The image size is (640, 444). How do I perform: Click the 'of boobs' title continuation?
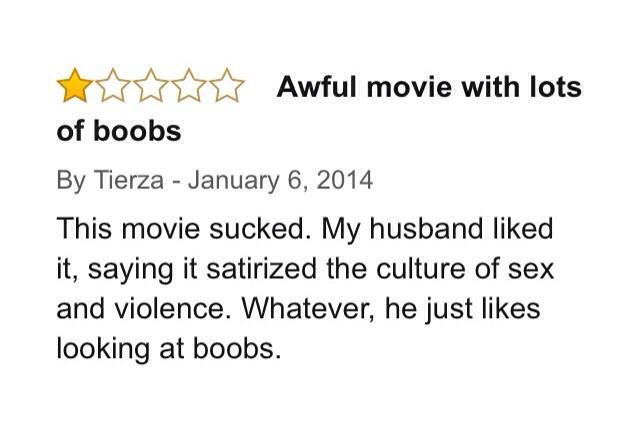[119, 131]
